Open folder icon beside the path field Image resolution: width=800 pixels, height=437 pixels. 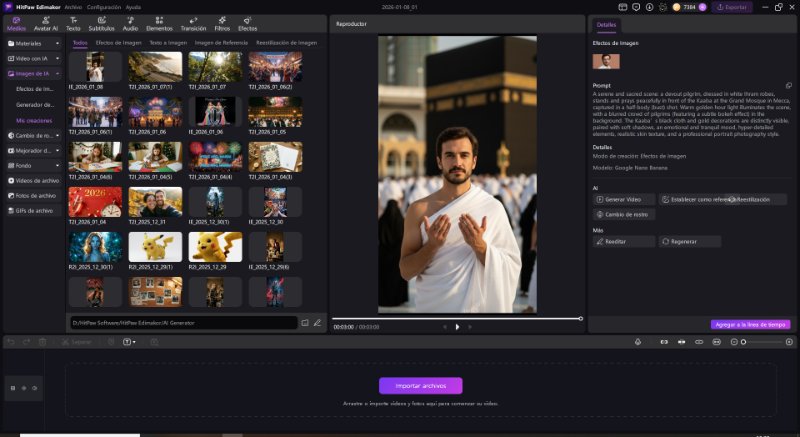(305, 323)
